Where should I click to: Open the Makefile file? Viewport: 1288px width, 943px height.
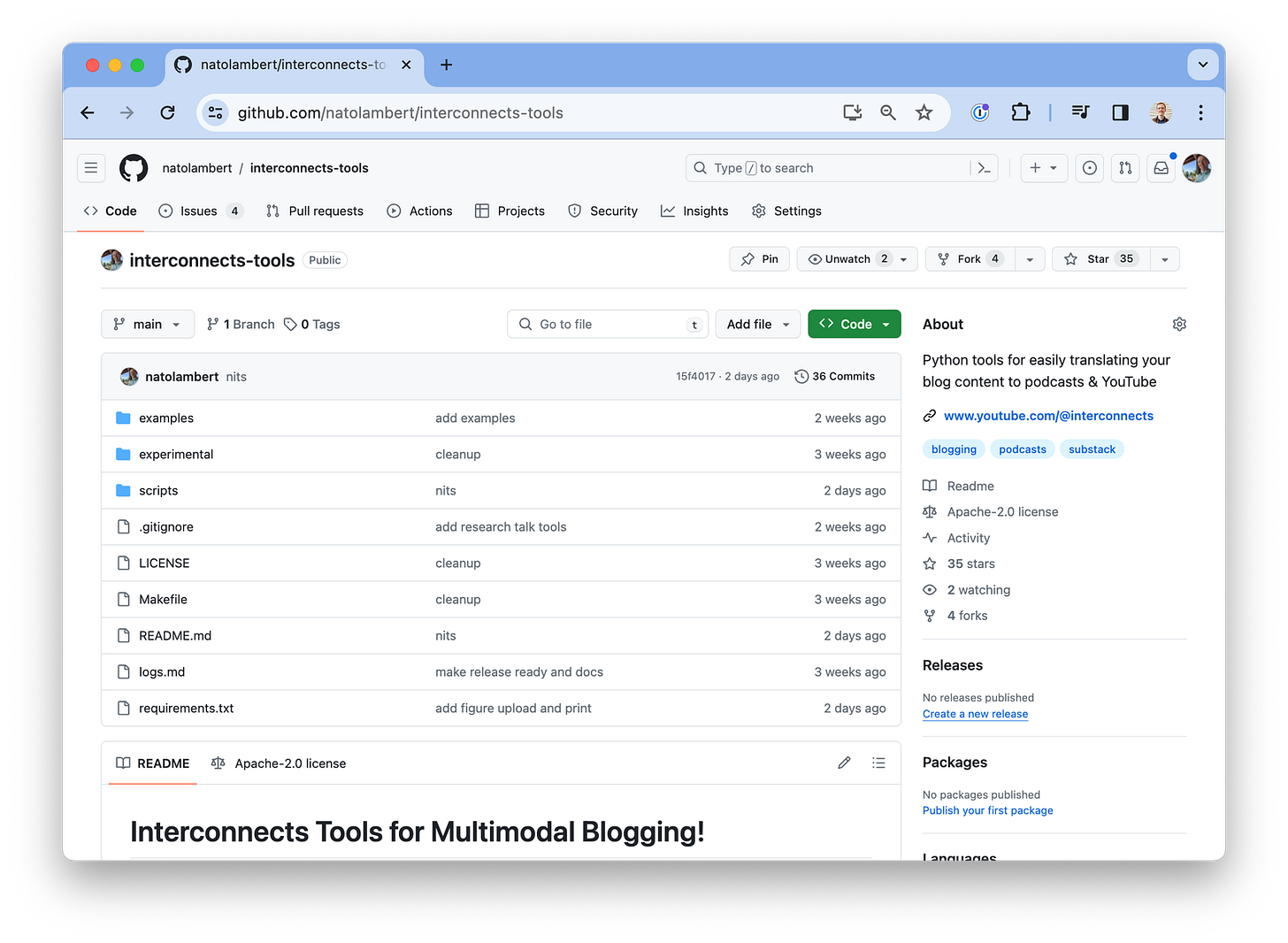point(163,600)
